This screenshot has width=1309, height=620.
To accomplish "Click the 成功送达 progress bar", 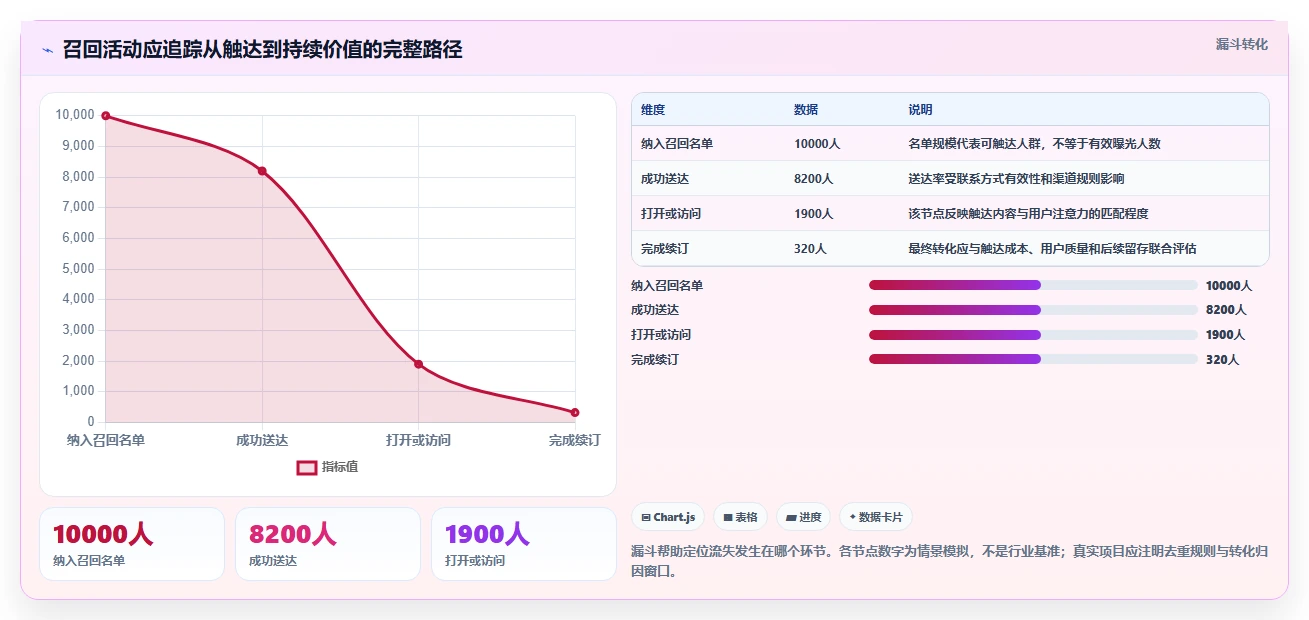I will (1033, 310).
